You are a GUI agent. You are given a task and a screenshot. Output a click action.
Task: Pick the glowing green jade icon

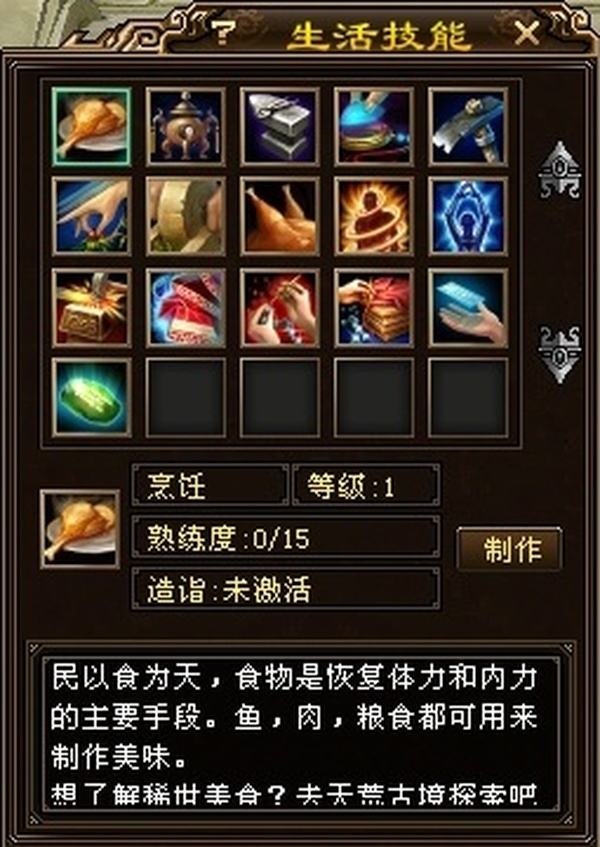tap(91, 398)
